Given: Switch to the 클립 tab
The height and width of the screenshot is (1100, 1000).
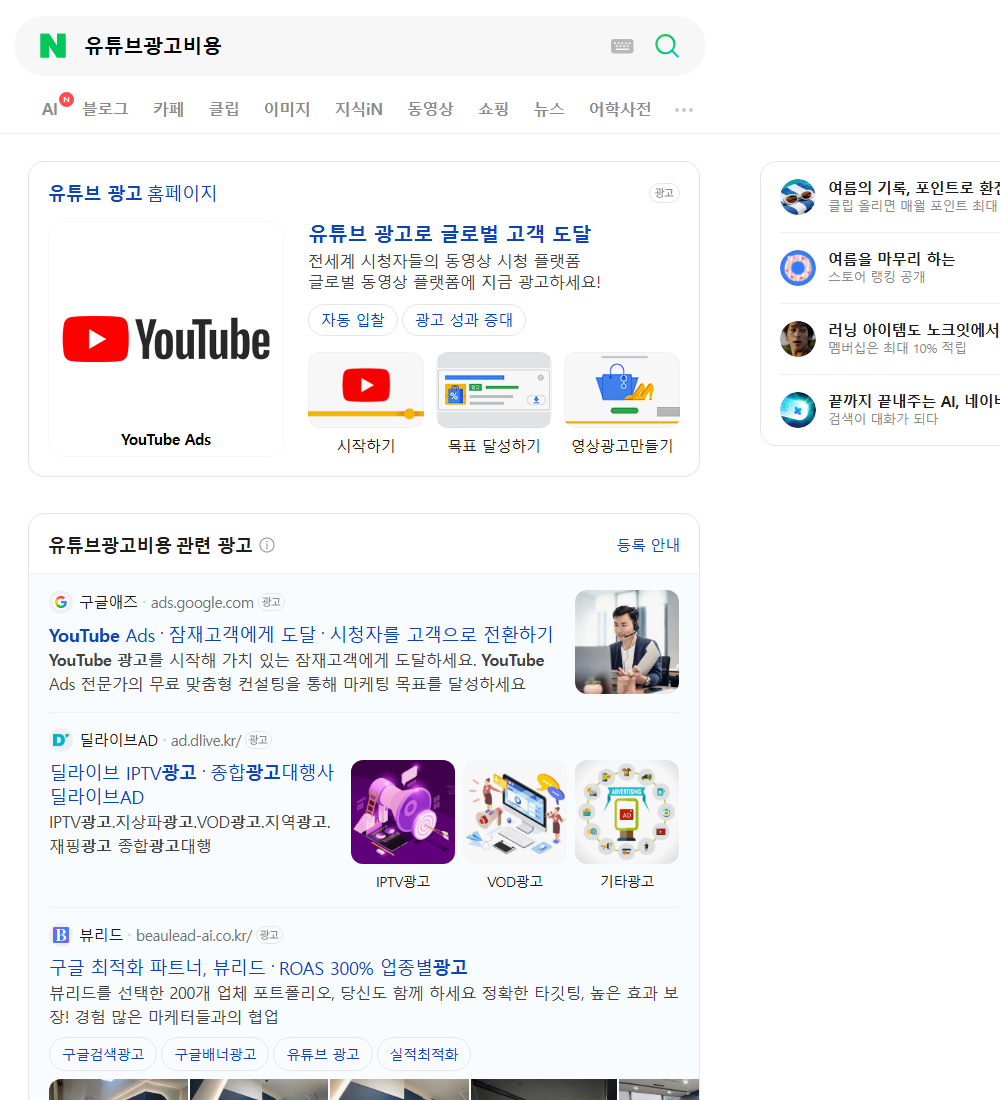Looking at the screenshot, I should (x=224, y=109).
